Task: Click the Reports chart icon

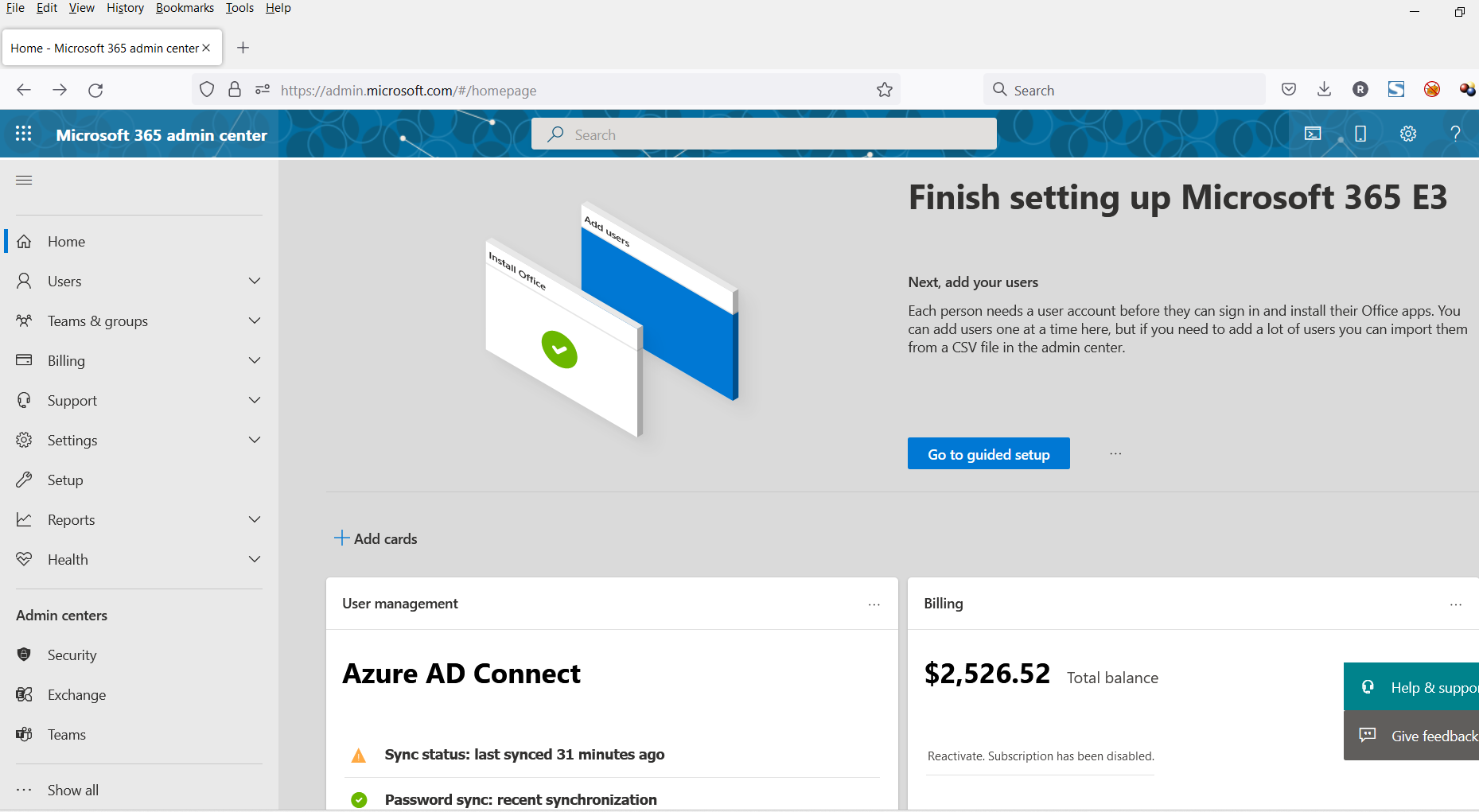Action: (x=24, y=519)
